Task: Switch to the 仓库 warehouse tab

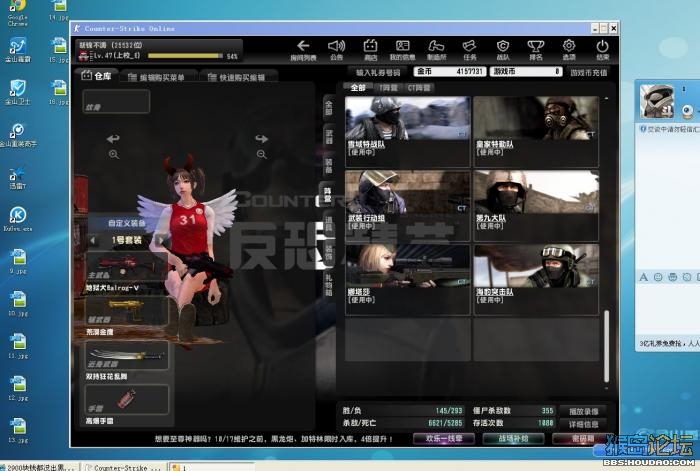Action: (96, 76)
